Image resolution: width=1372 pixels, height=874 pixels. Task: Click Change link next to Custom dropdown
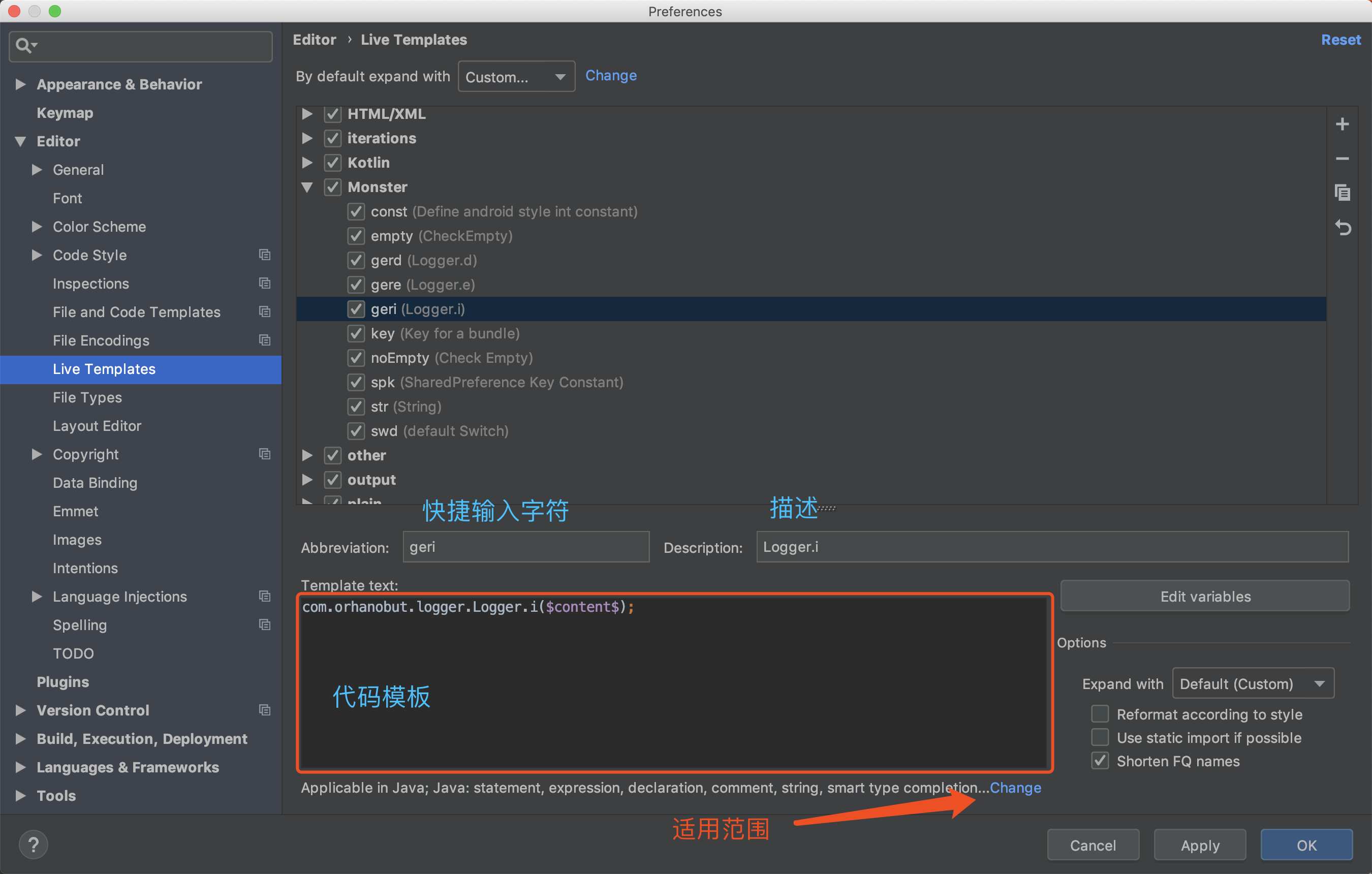611,76
